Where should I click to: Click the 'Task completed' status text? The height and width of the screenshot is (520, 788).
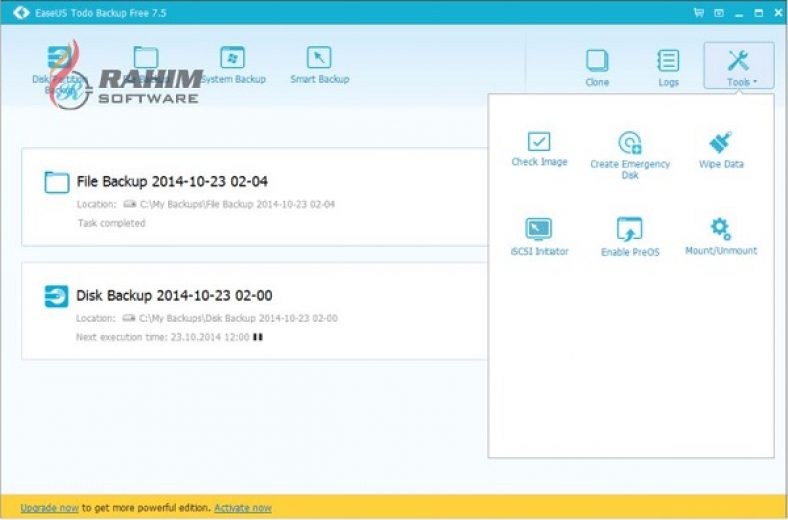point(112,223)
